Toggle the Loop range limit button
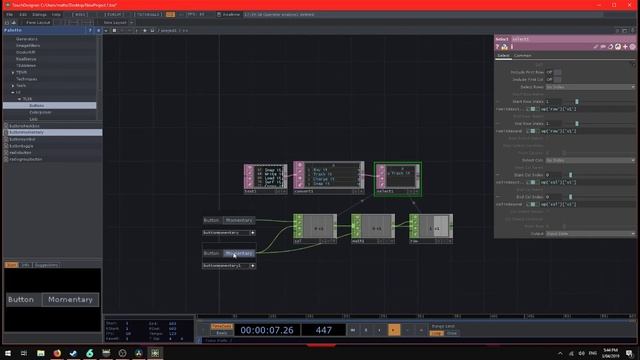 [x=436, y=333]
